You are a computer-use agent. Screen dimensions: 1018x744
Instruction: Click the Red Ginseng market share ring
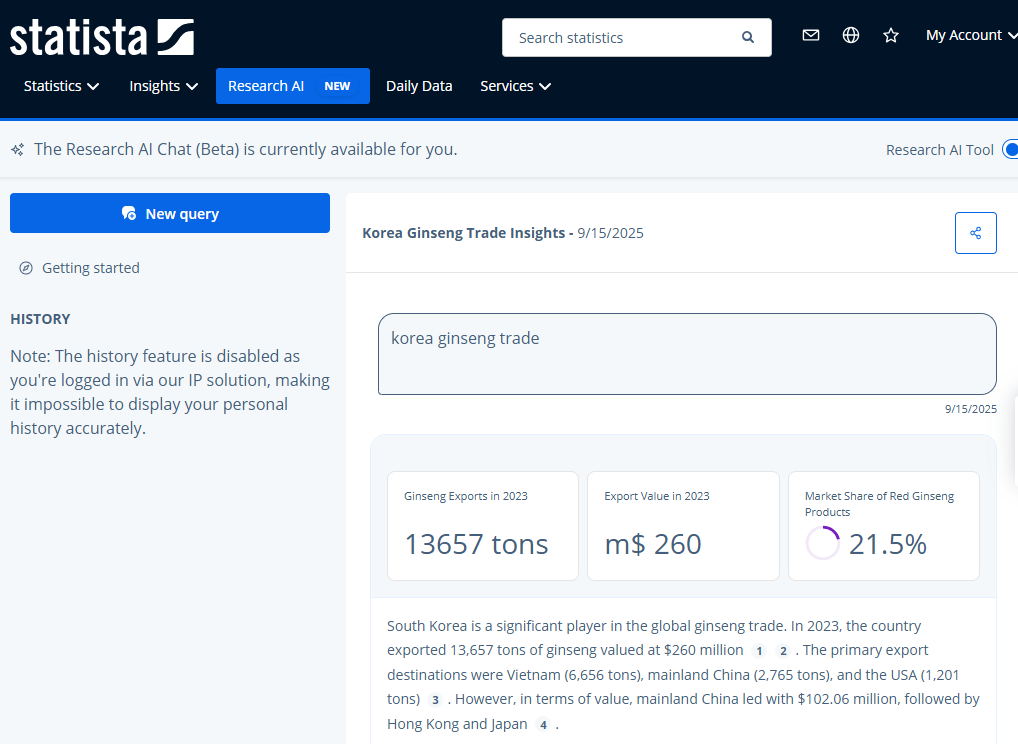click(822, 543)
